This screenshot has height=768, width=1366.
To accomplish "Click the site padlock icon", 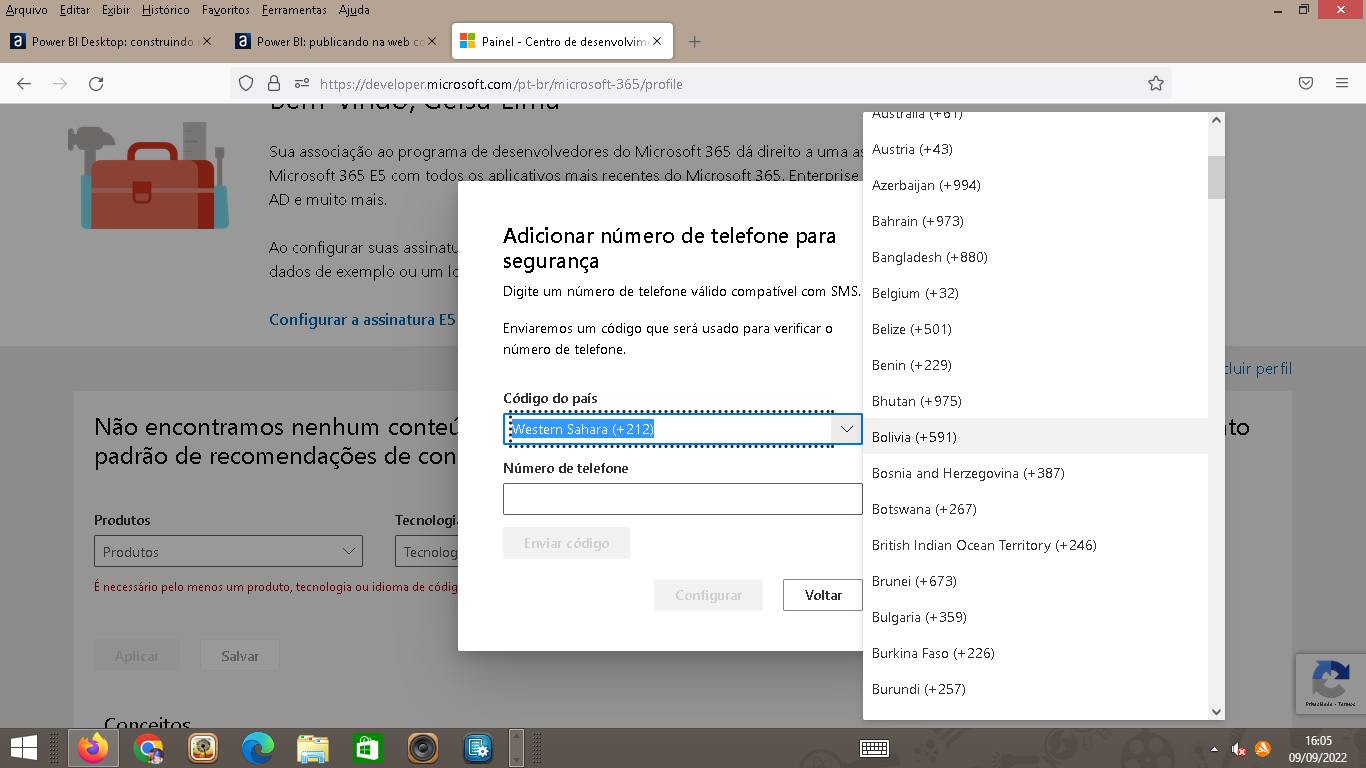I will click(274, 84).
